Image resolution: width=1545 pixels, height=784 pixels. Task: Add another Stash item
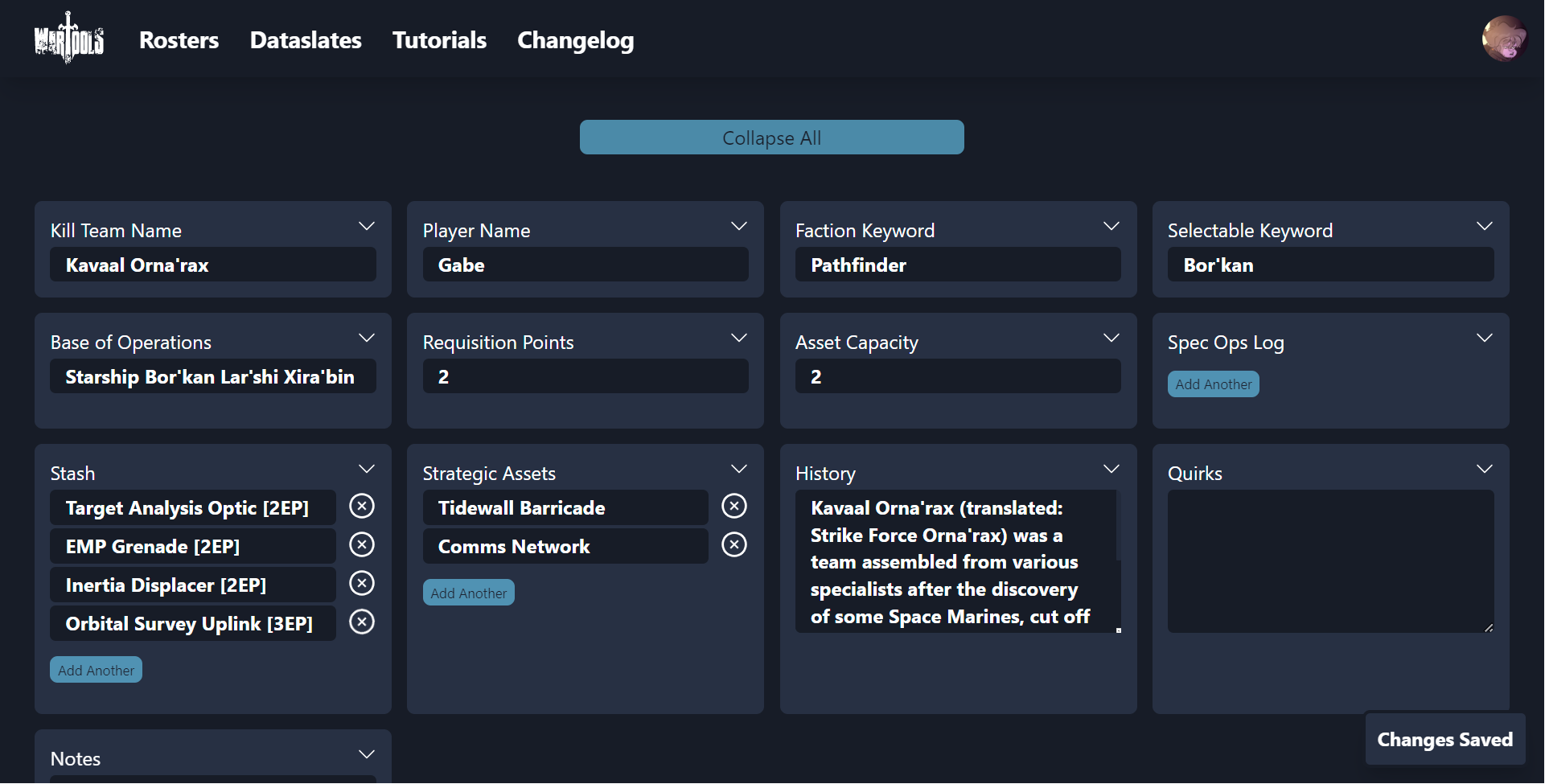click(x=96, y=671)
